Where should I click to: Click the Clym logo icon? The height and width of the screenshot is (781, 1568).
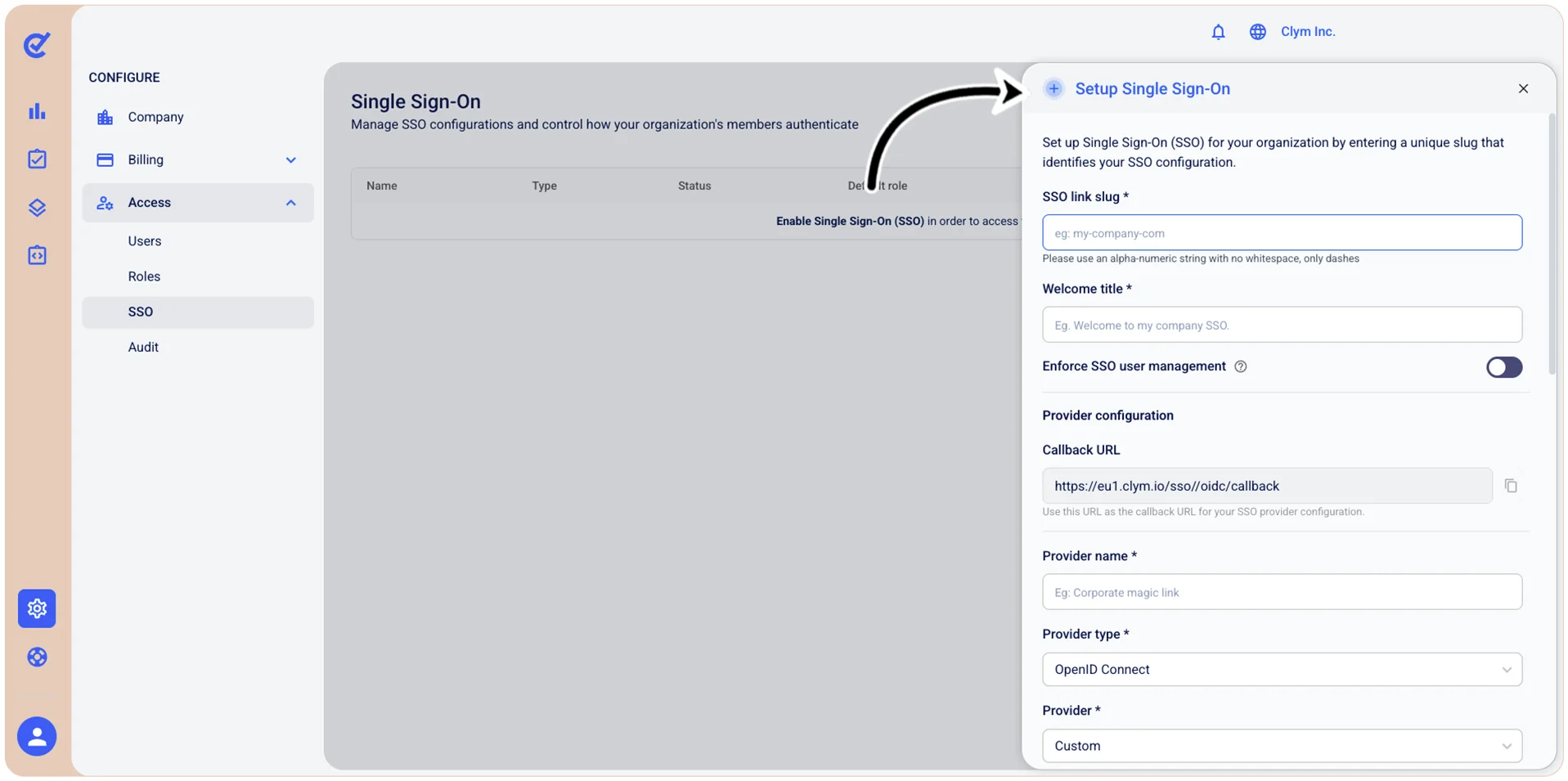37,44
